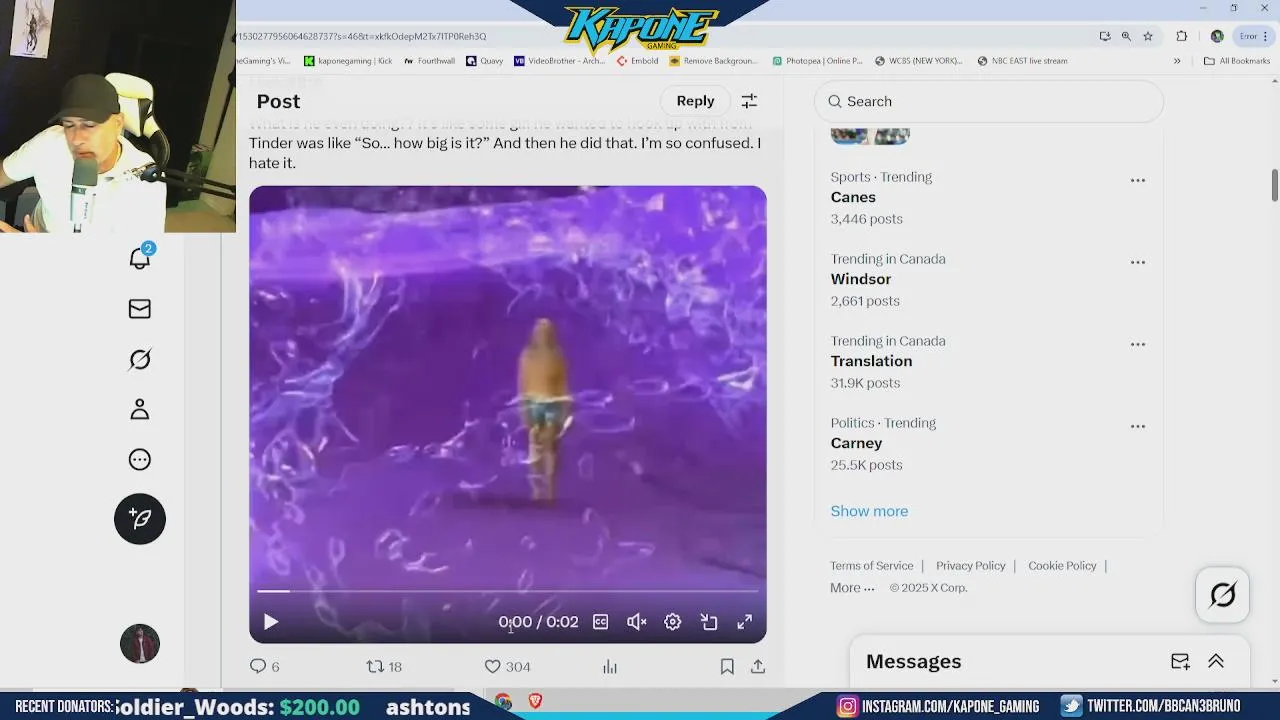View post analytics bar chart

pyautogui.click(x=610, y=666)
